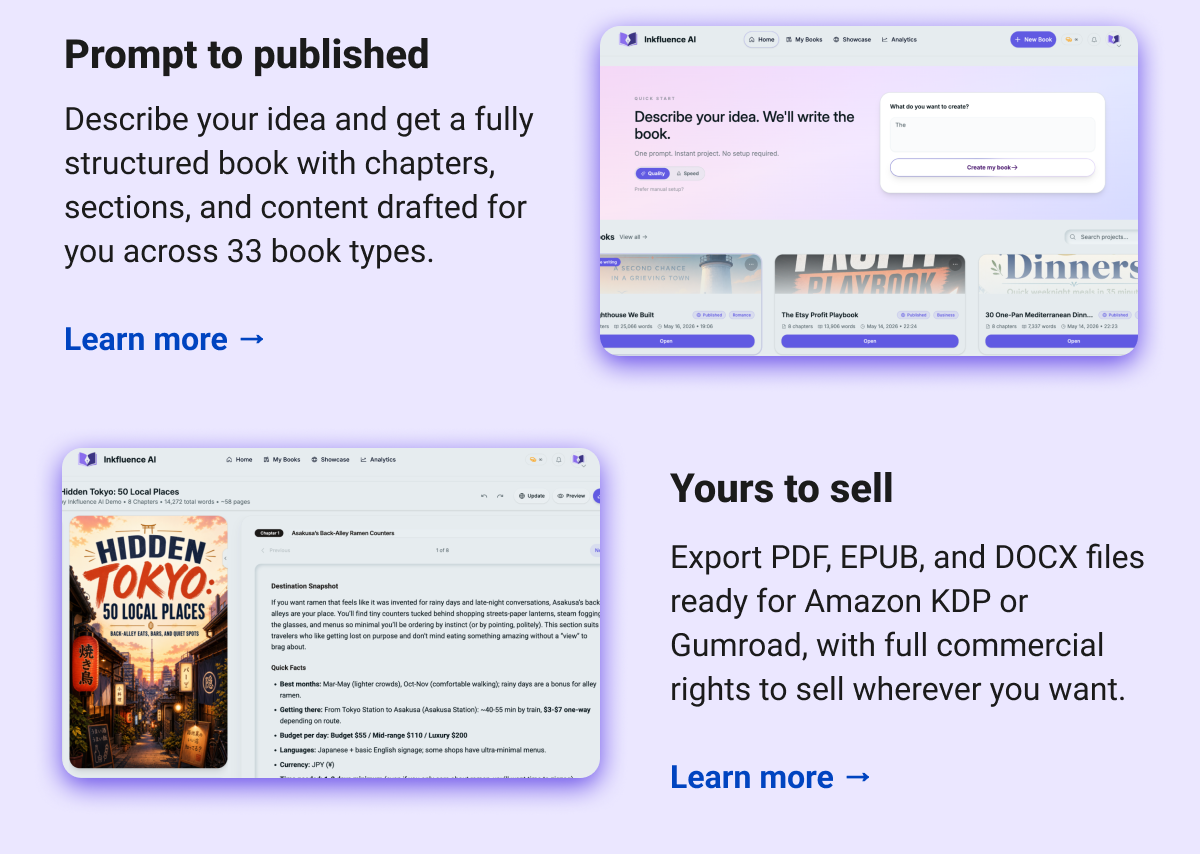The image size is (1200, 854).
Task: Collapse cover panel with side chevron
Action: (x=225, y=558)
